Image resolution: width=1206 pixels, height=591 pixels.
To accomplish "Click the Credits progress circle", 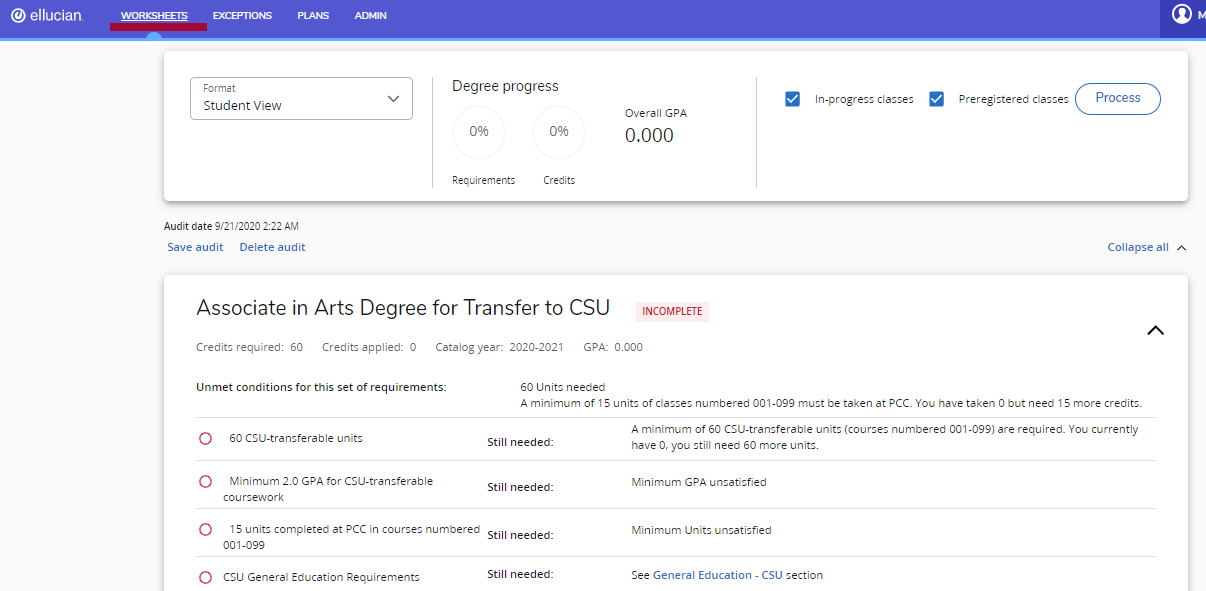I will (559, 132).
